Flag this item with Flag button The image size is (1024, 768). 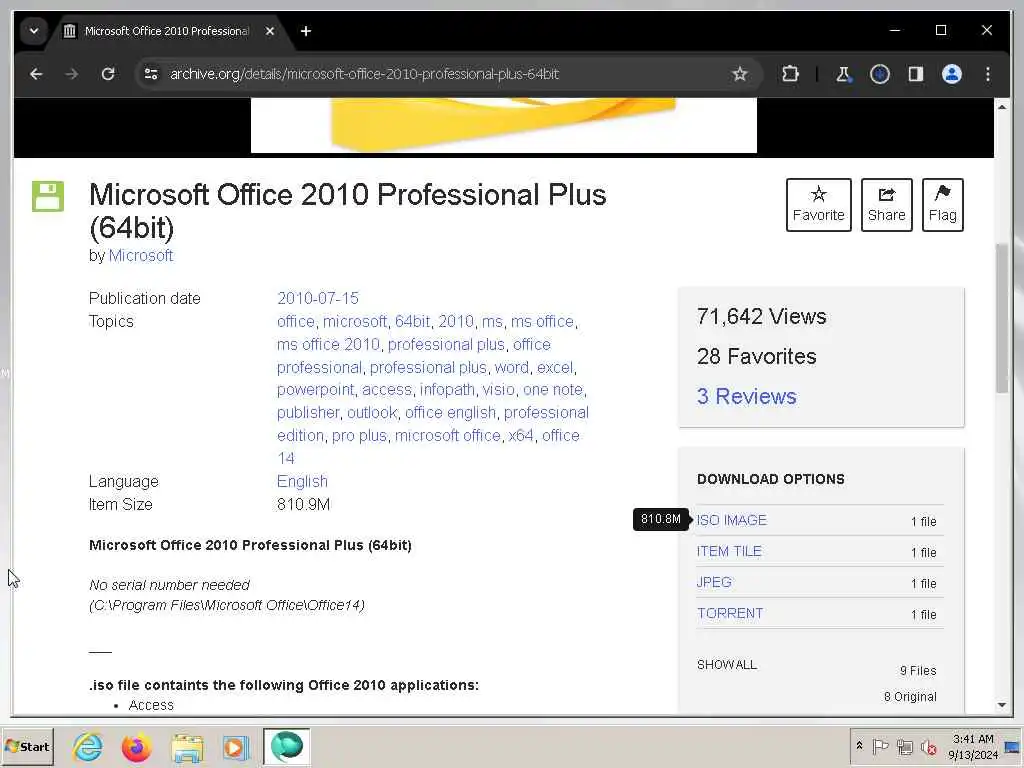click(x=942, y=204)
